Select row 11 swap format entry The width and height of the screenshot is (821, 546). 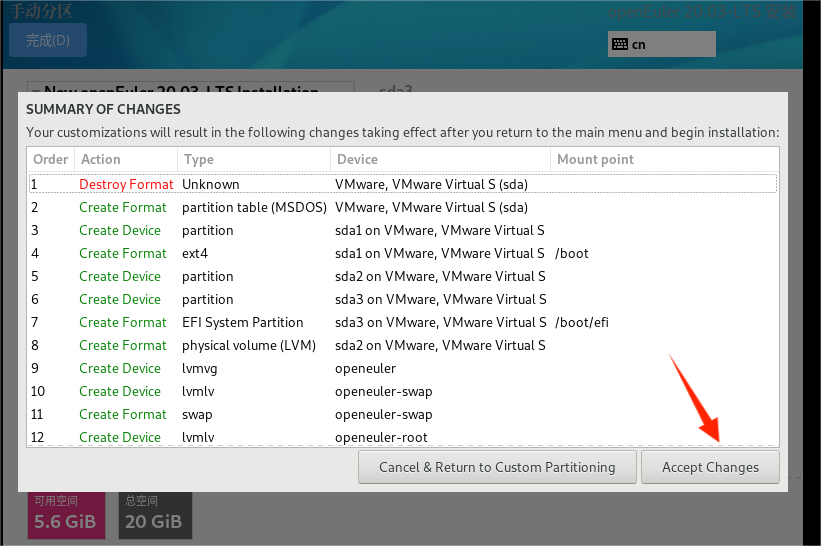pyautogui.click(x=400, y=414)
